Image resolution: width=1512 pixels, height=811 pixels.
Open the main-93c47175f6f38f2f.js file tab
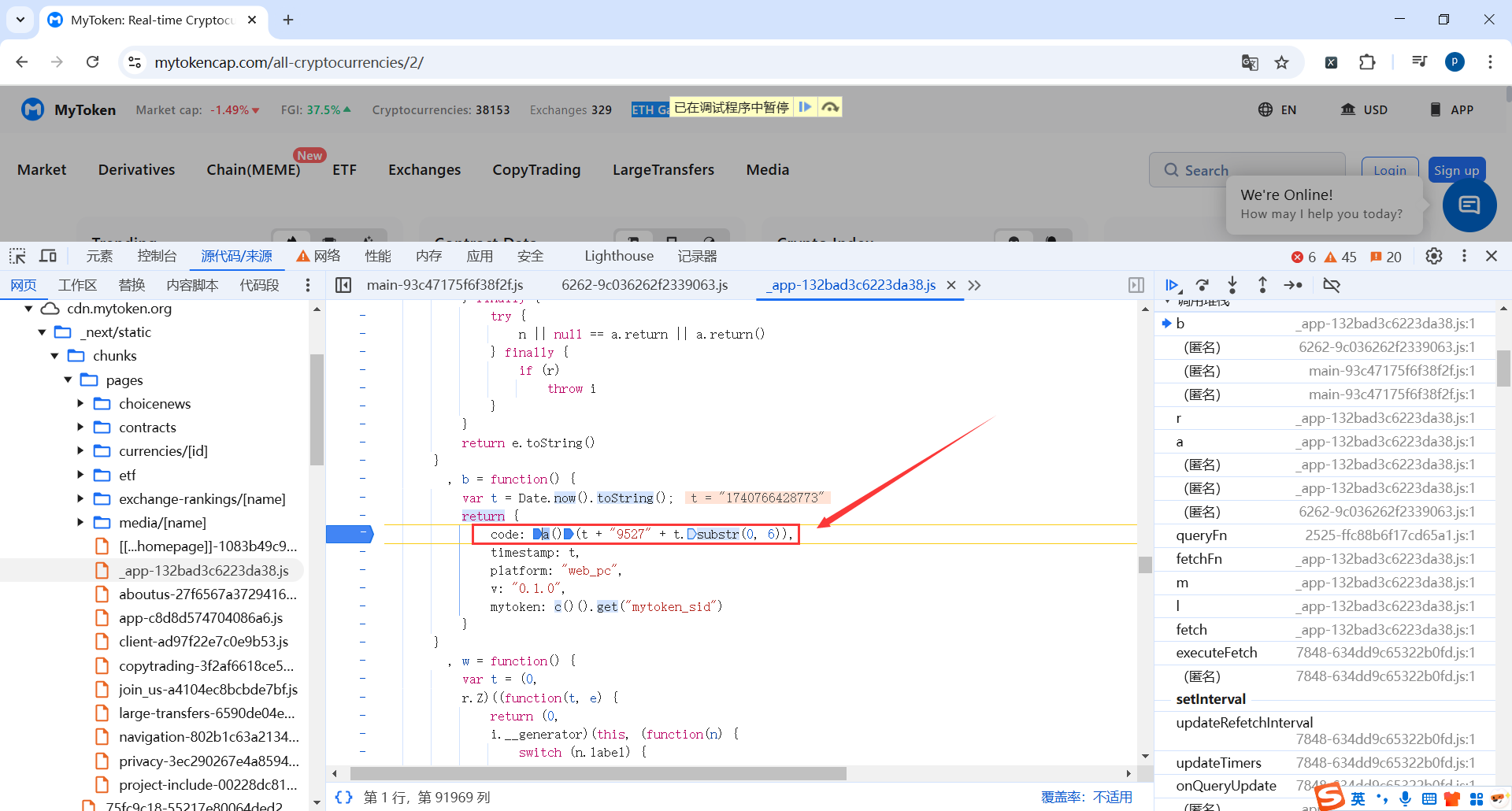pyautogui.click(x=445, y=285)
